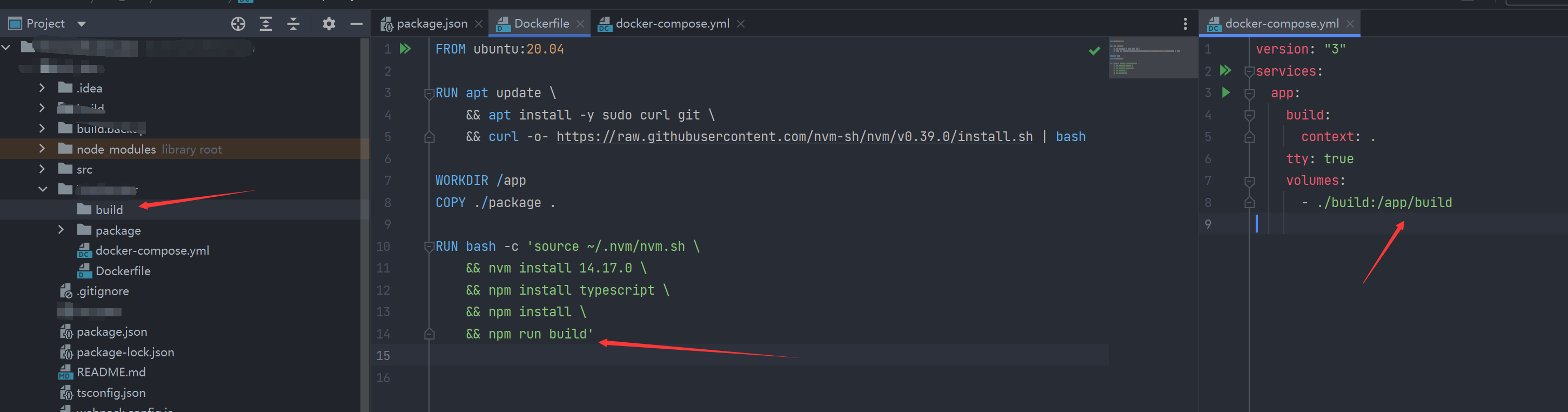Fold the RUN apt update block
Screen dimensions: 1568x412
click(428, 93)
